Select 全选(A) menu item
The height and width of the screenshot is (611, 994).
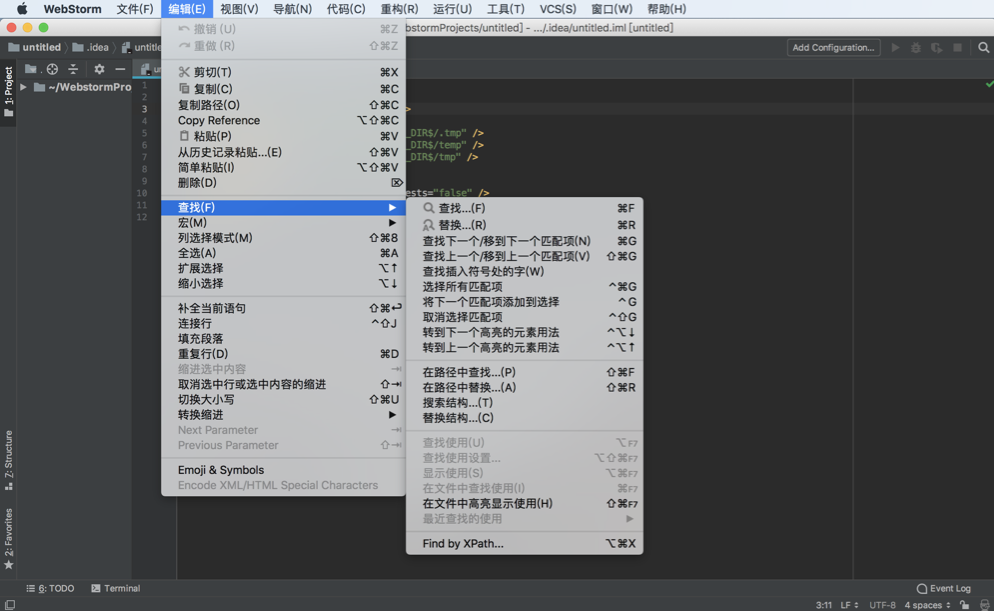click(x=283, y=253)
